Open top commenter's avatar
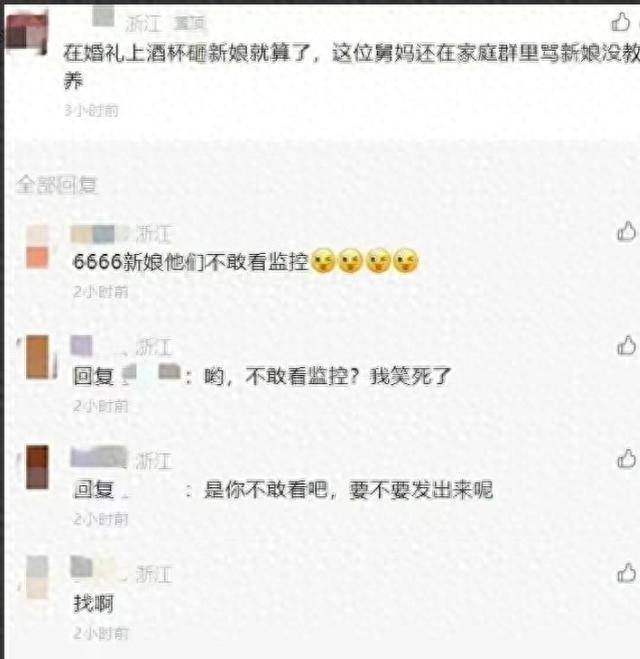Viewport: 640px width, 659px height. [27, 34]
